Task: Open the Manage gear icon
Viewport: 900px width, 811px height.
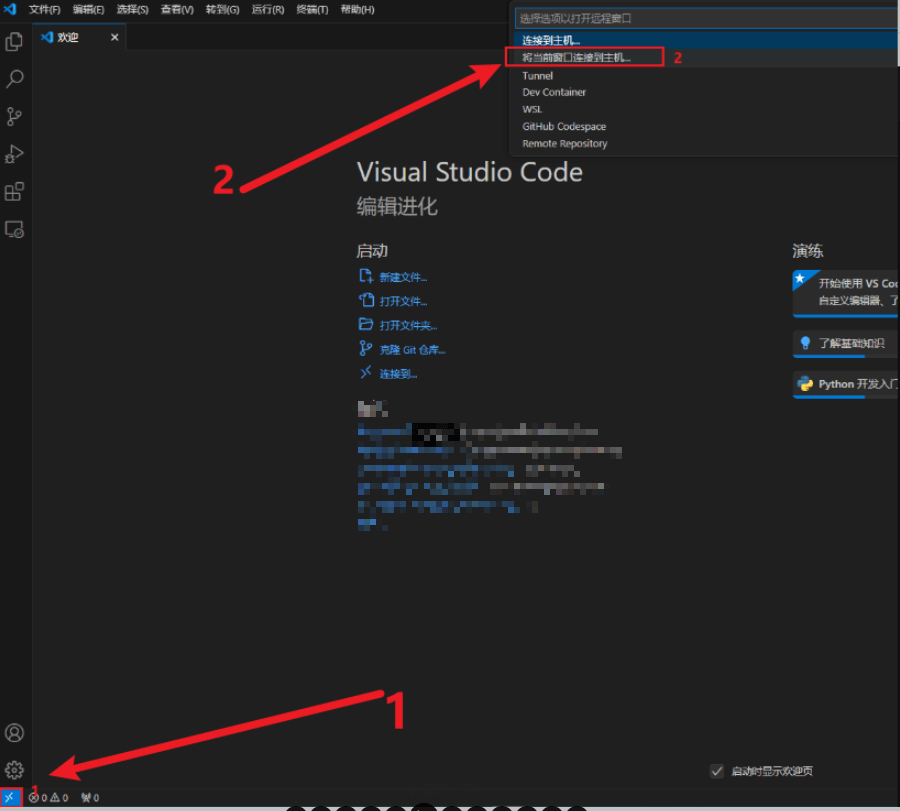Action: (15, 770)
